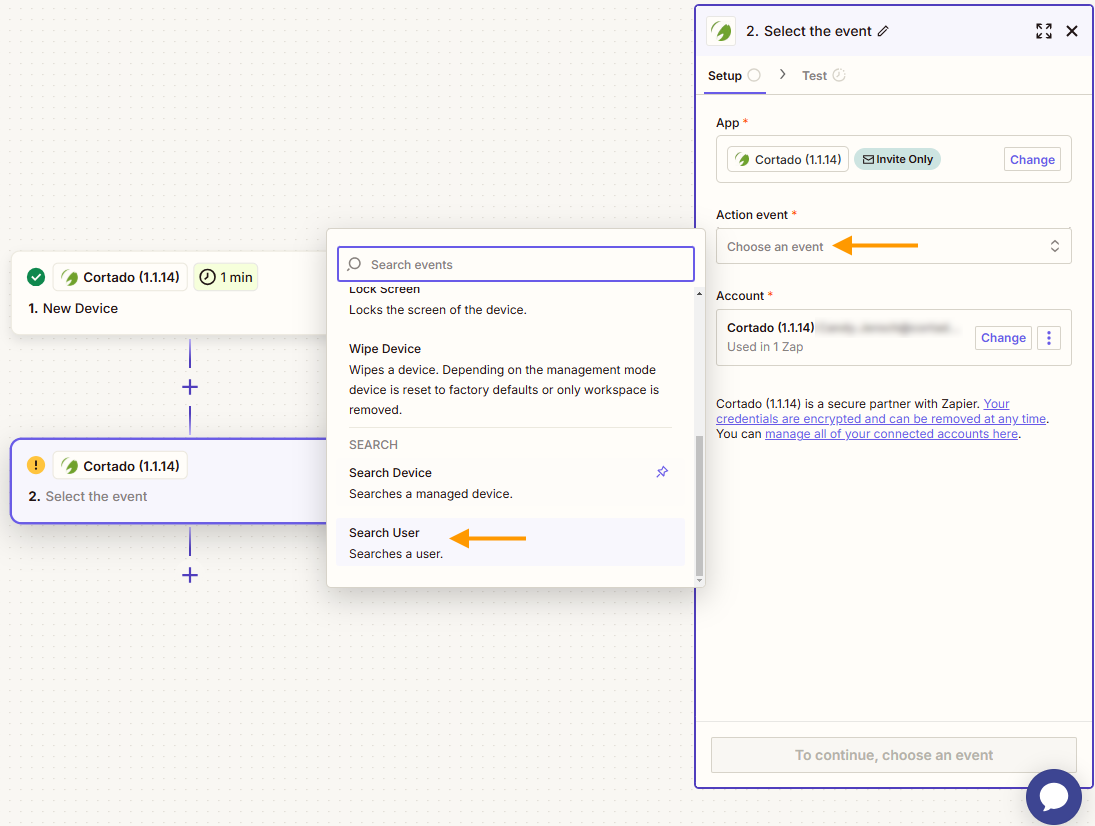The image size is (1095, 826).
Task: Click the Used in 1 Zap text
Action: [x=765, y=347]
